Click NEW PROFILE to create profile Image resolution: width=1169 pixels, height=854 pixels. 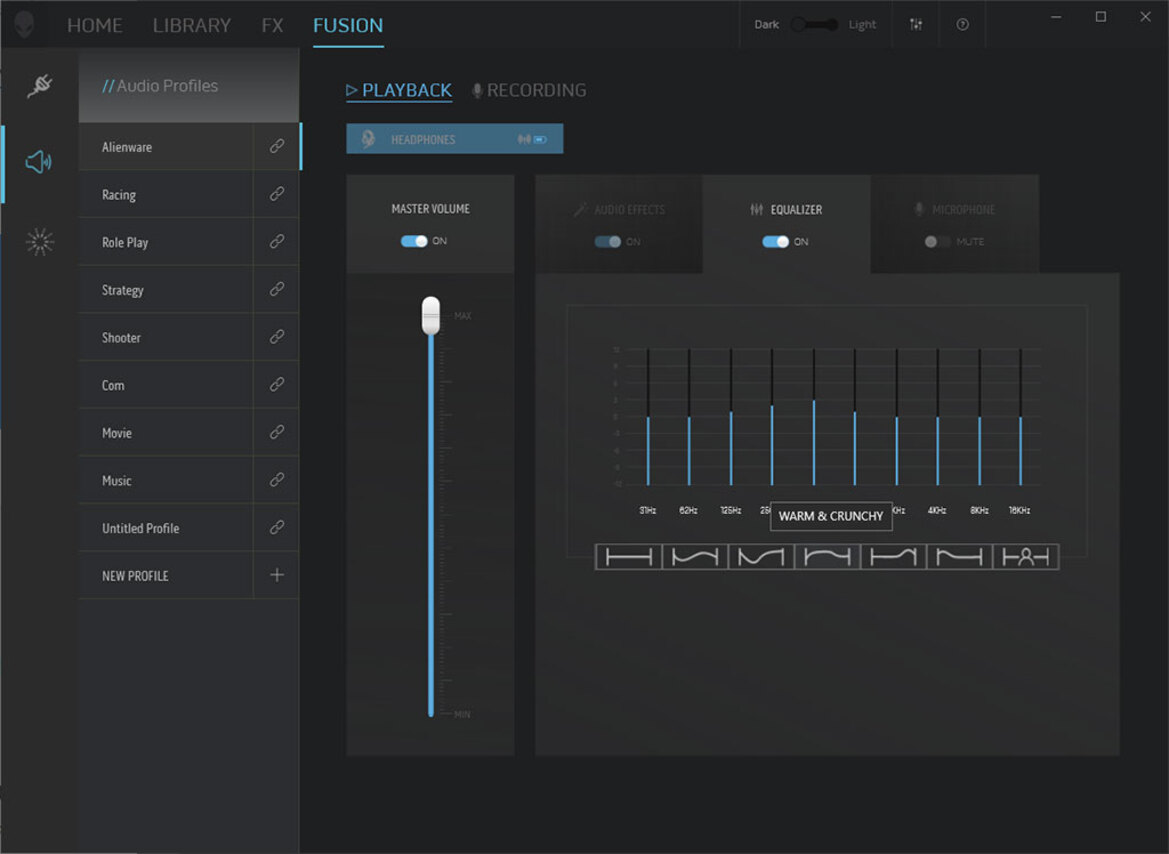point(166,576)
